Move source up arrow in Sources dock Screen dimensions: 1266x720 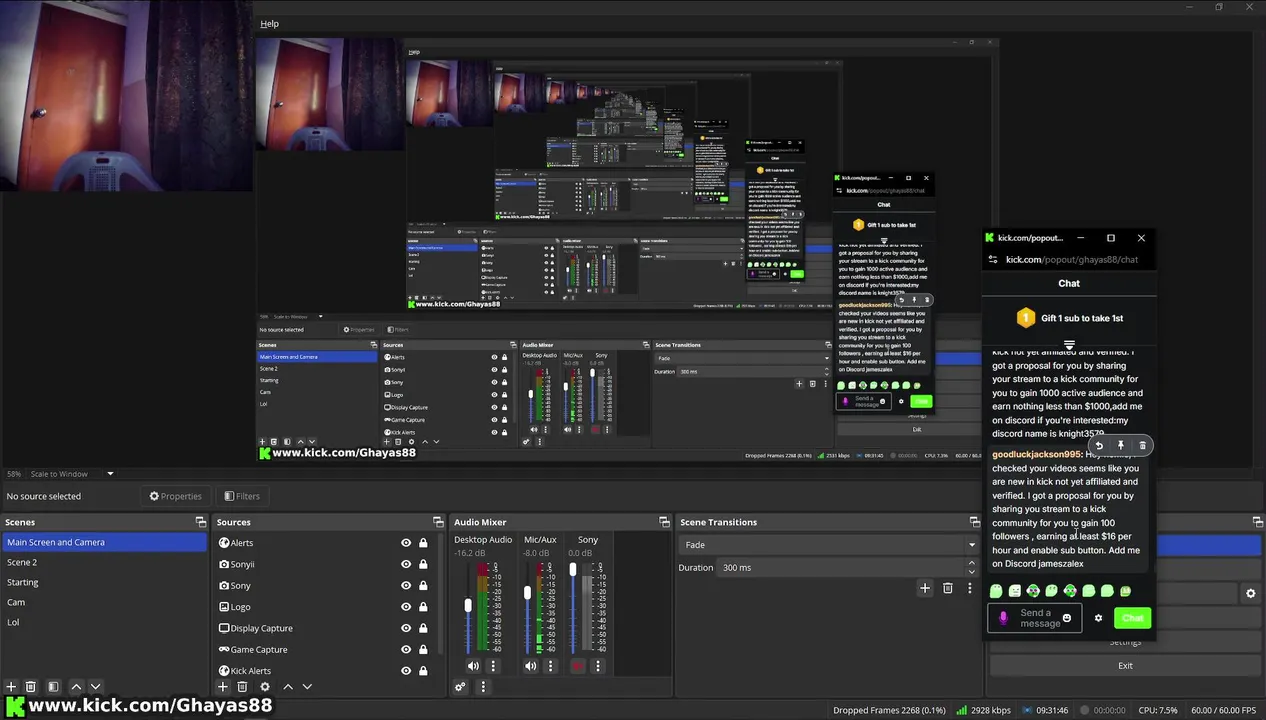(288, 687)
